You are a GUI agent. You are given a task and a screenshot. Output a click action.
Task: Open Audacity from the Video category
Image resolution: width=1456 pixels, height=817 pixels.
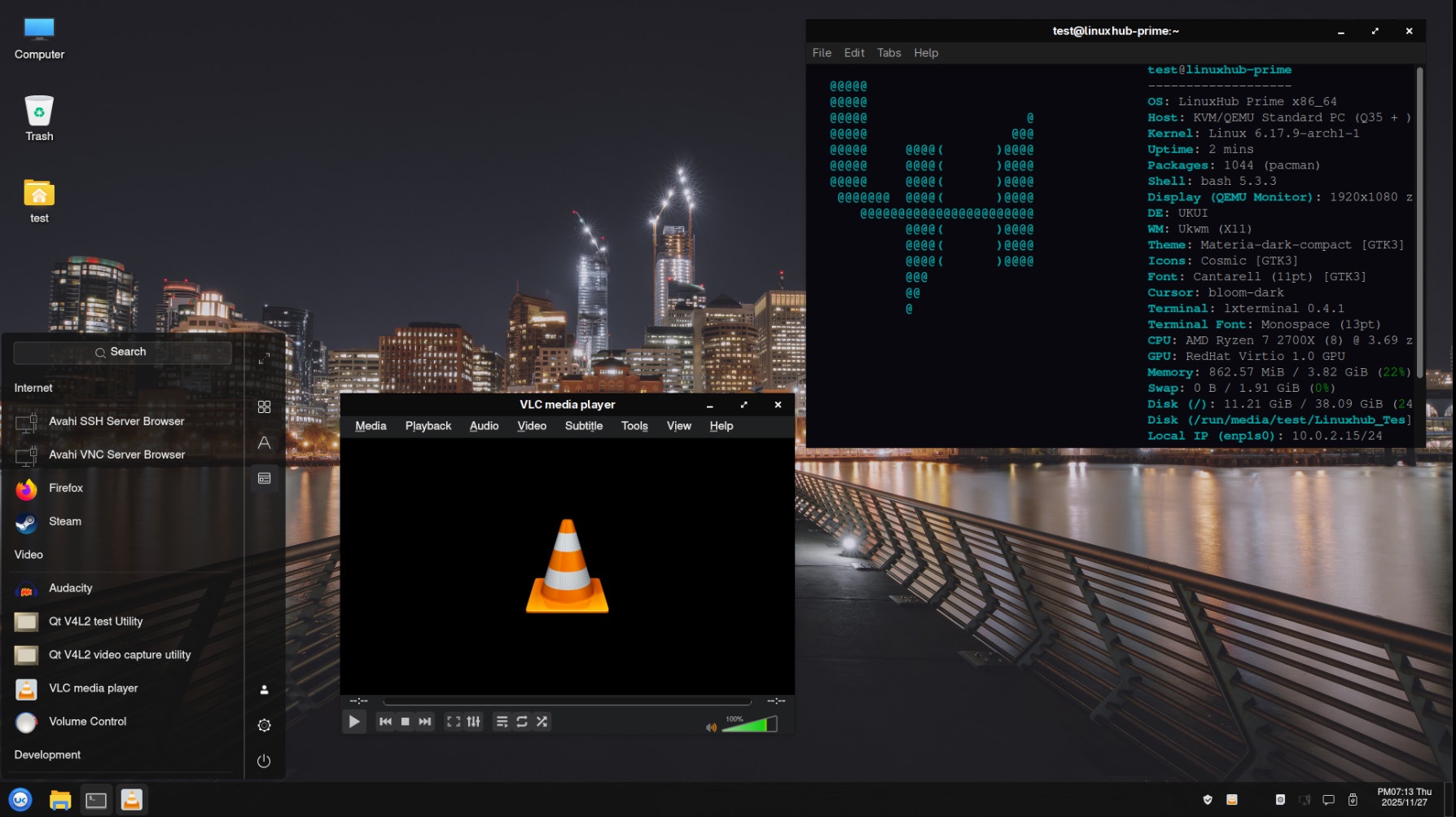(70, 588)
